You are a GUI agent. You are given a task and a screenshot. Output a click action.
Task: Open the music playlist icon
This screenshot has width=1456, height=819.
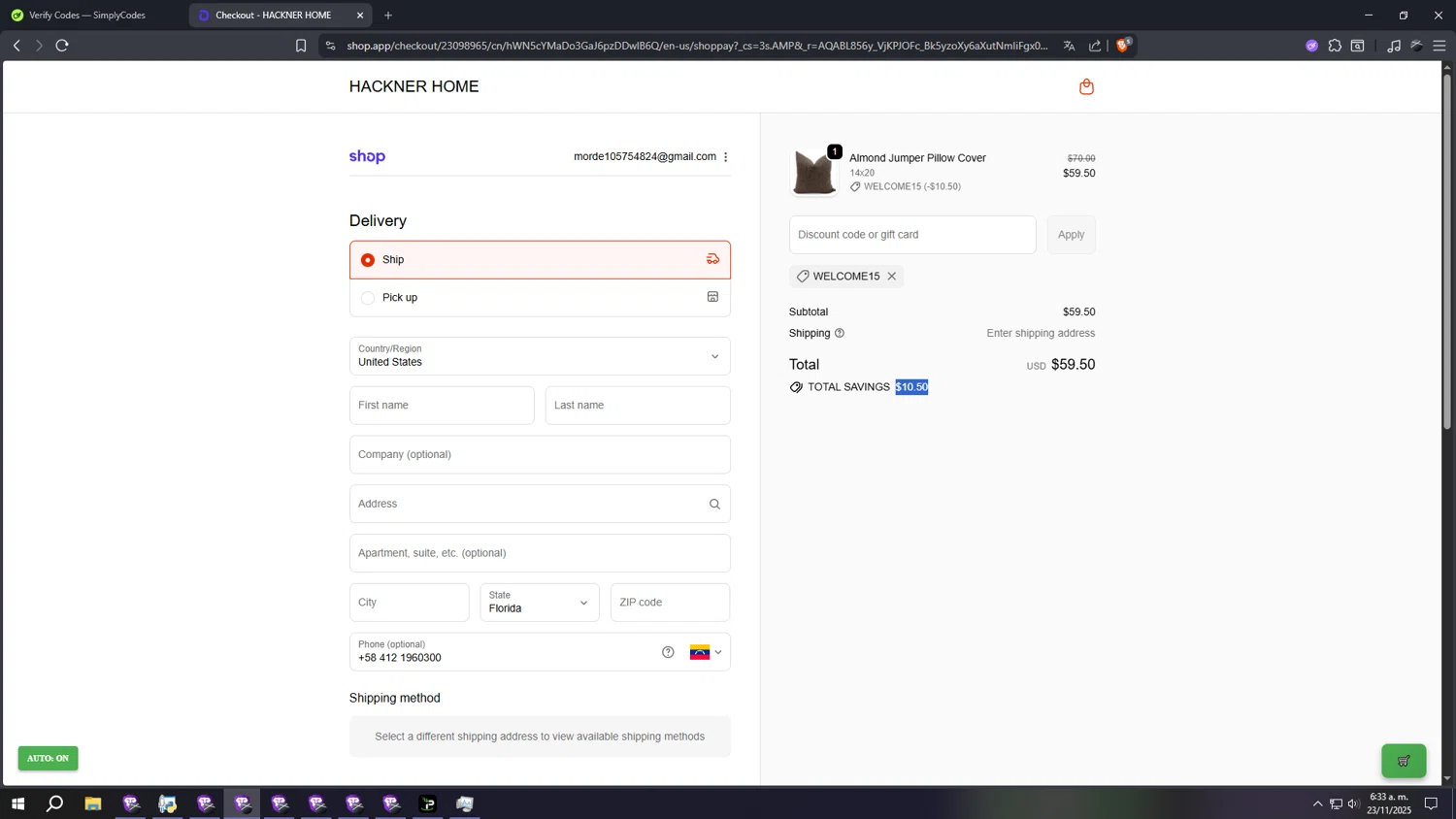tap(1394, 46)
